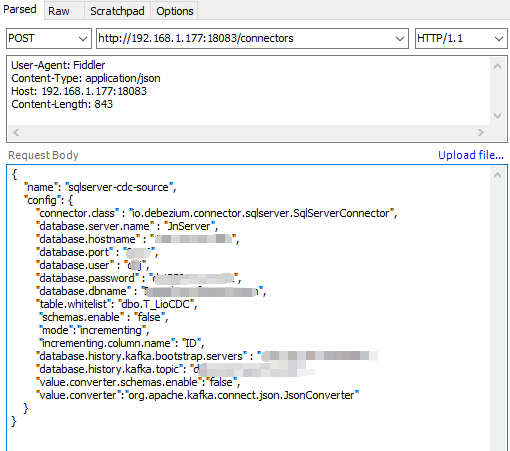
Task: Click the Request Body label
Action: (43, 155)
